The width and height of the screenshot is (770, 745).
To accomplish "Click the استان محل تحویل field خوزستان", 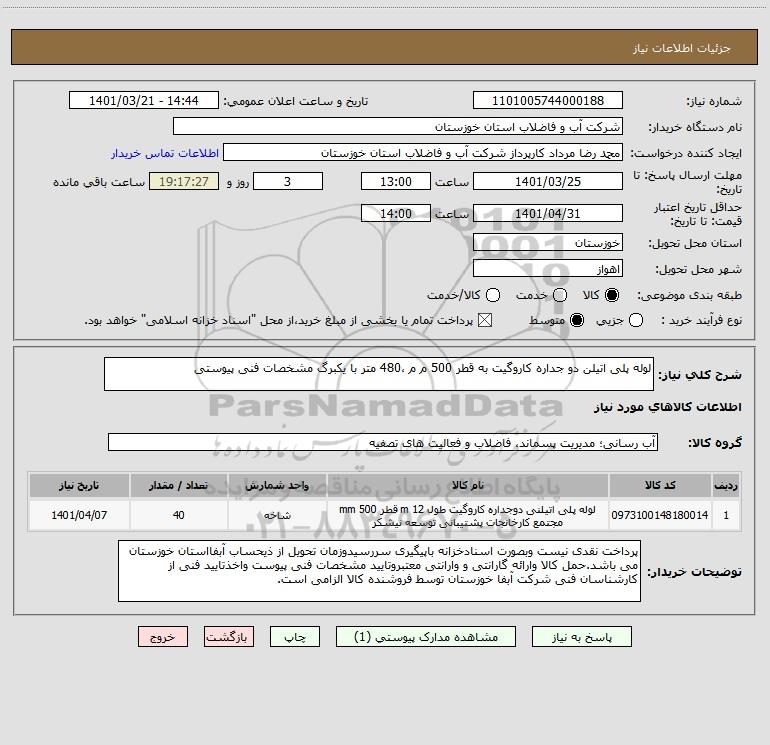I will click(x=548, y=243).
